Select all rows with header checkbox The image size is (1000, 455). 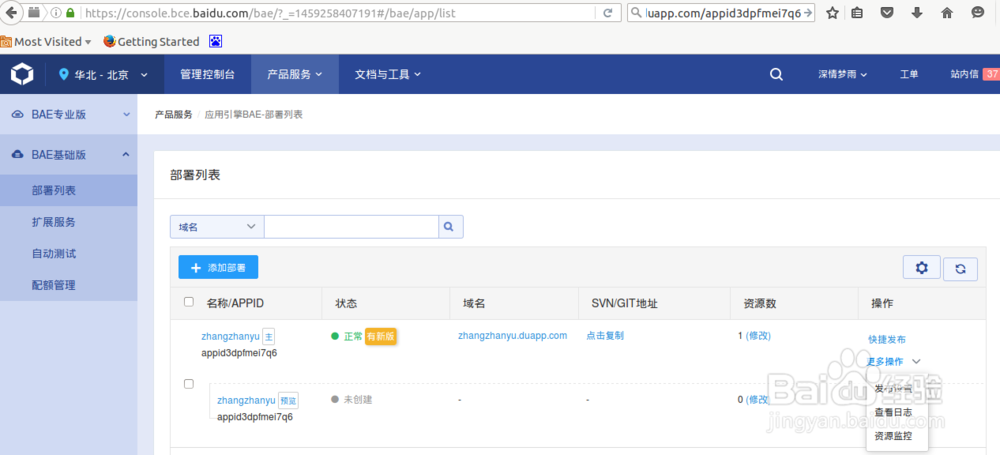pos(189,302)
